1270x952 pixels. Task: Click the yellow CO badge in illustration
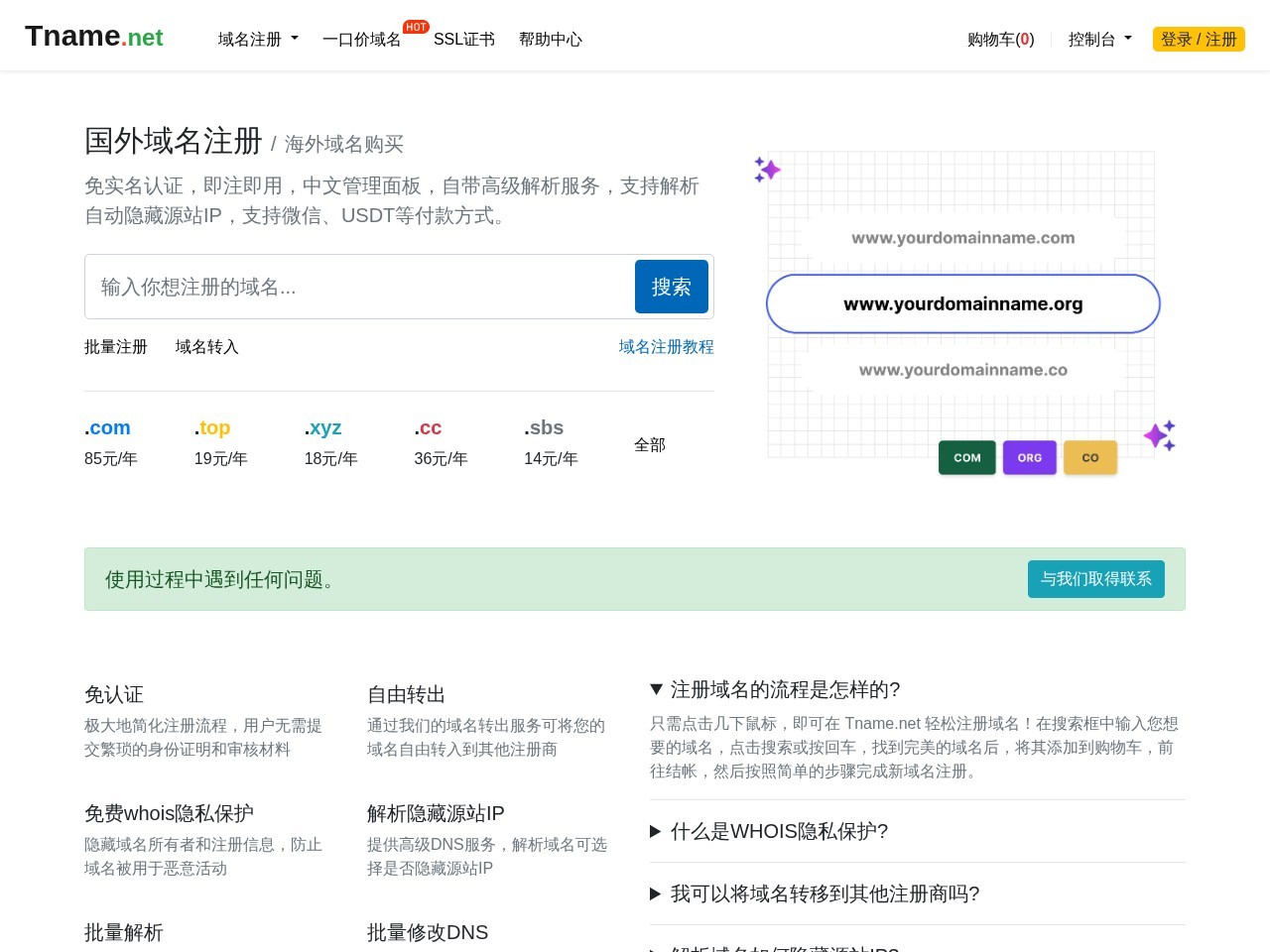click(1090, 458)
